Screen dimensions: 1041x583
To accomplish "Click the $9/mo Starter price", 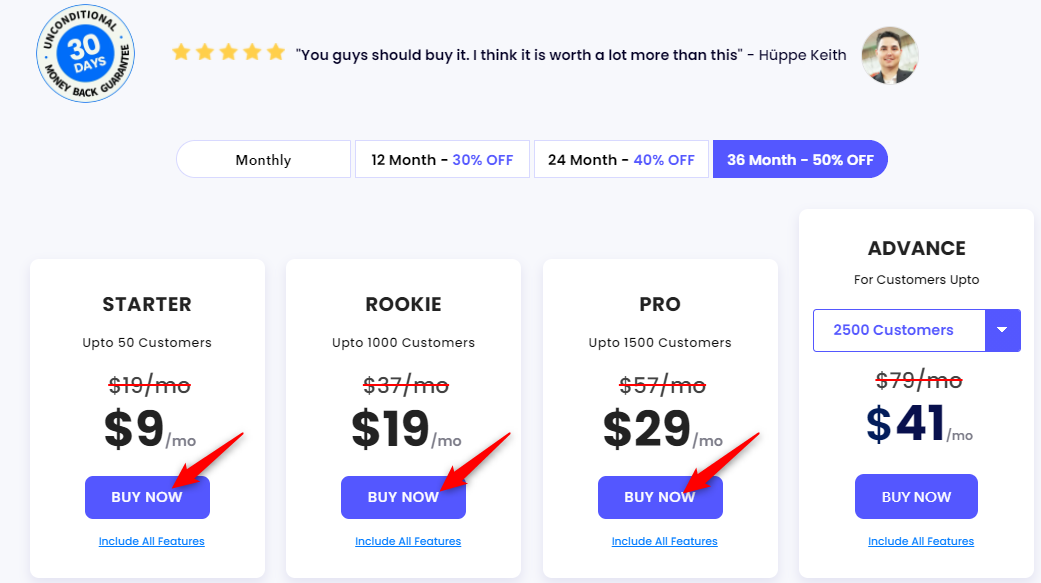I will point(150,429).
